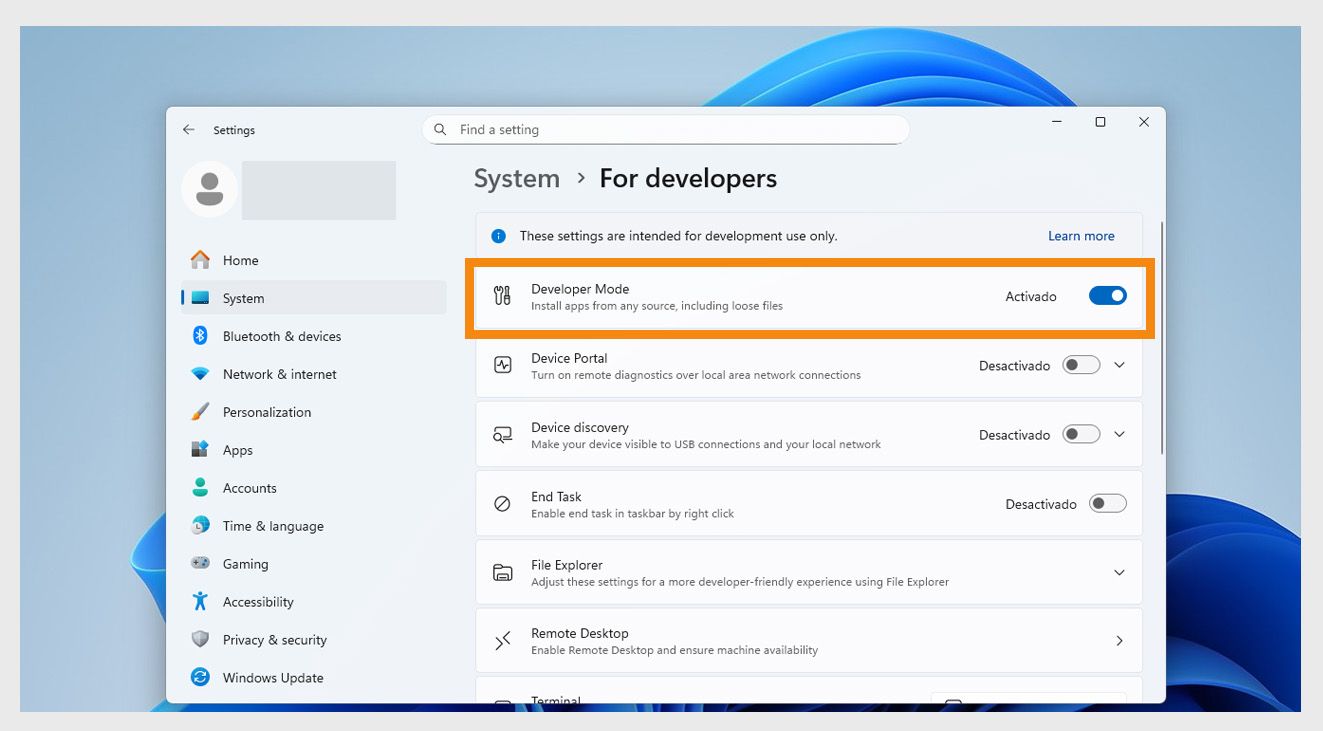Click the Windows Update refresh icon
Screen dimensions: 1323x731
point(200,678)
